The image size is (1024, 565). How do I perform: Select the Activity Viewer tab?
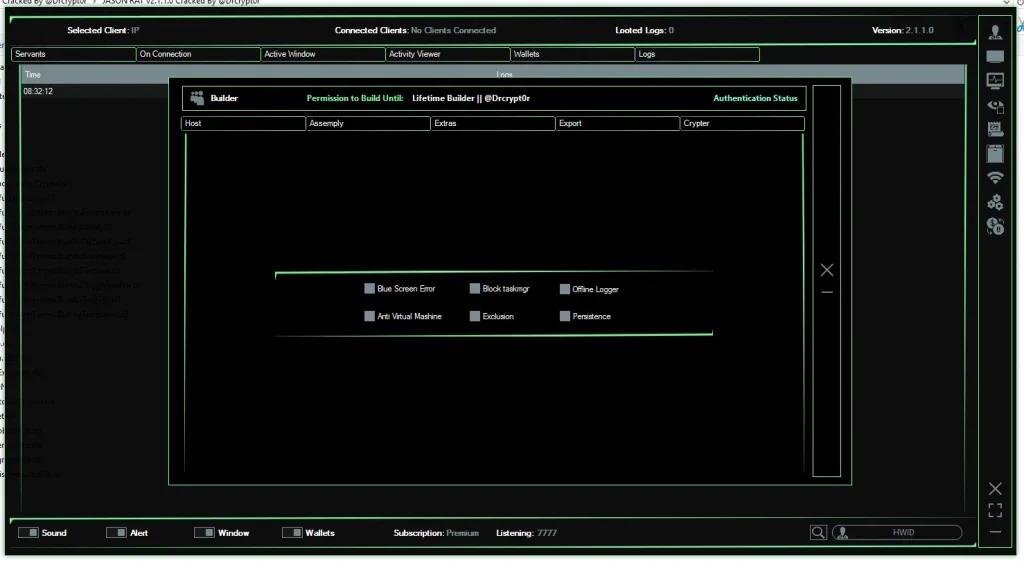pyautogui.click(x=447, y=54)
